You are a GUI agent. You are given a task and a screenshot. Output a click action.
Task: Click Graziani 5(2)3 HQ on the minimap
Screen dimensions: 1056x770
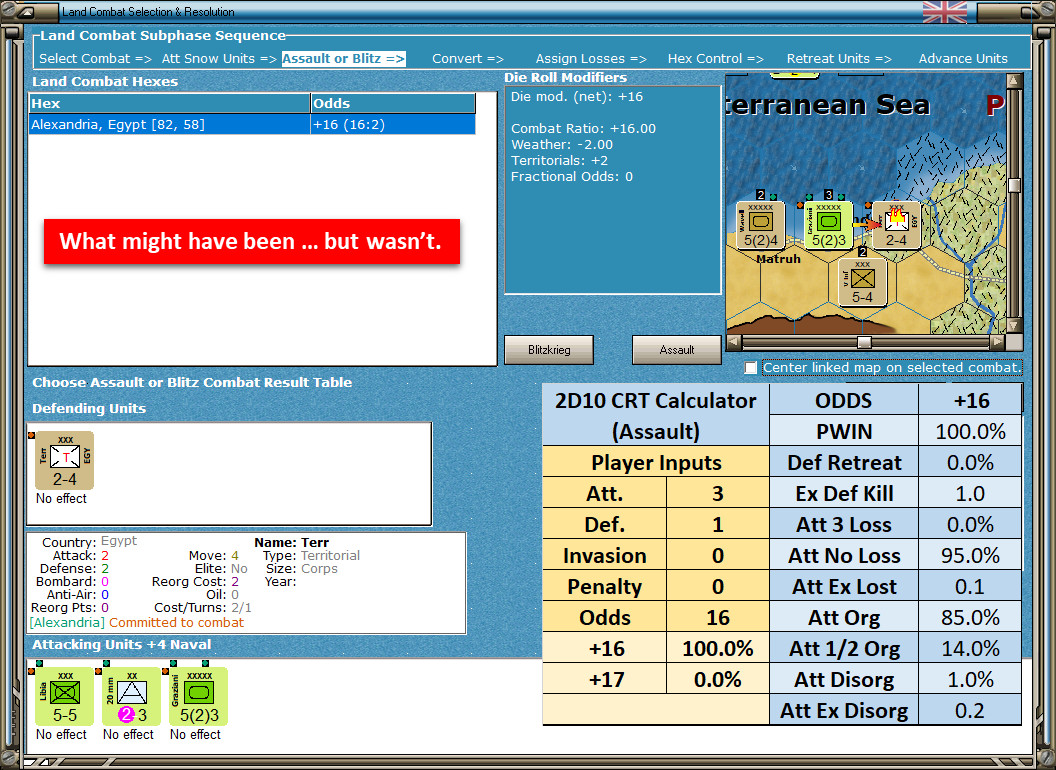click(x=828, y=226)
